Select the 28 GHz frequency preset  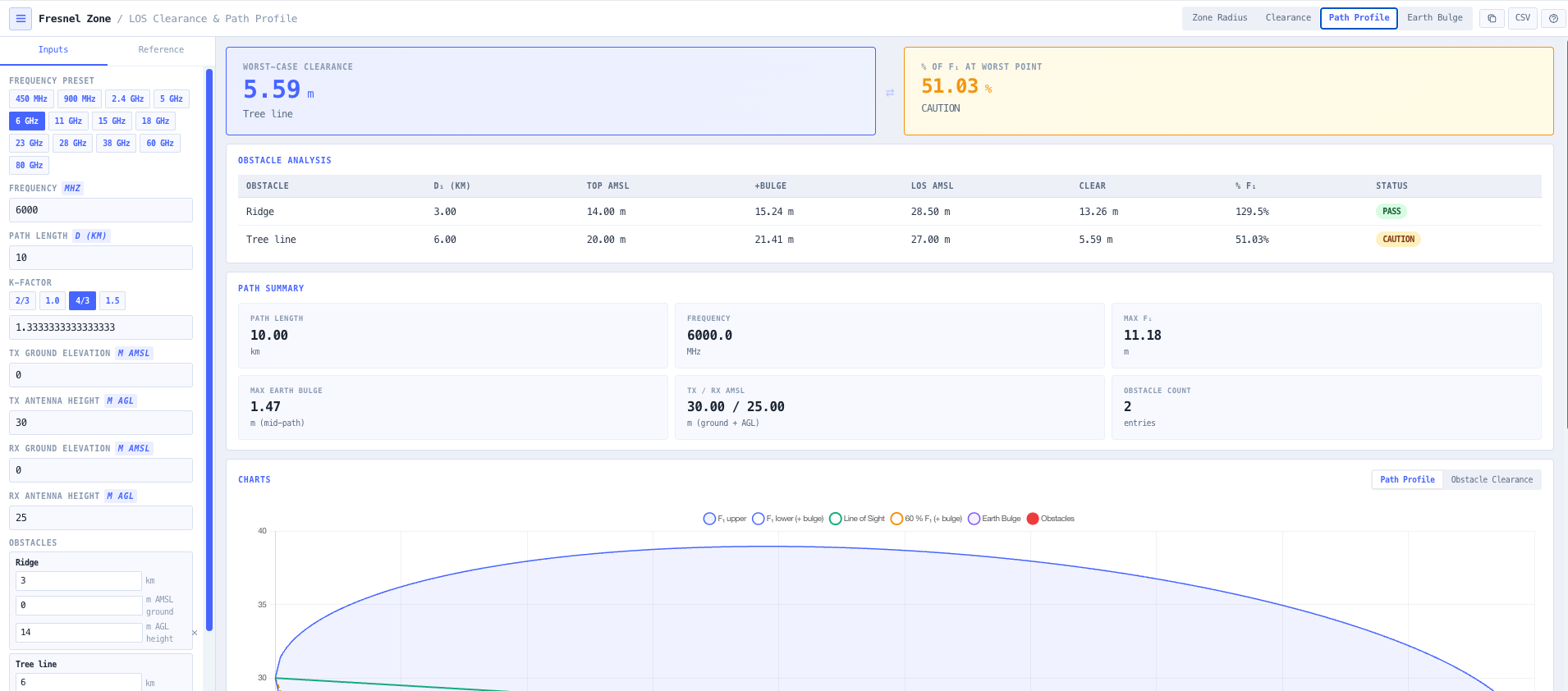tap(72, 143)
